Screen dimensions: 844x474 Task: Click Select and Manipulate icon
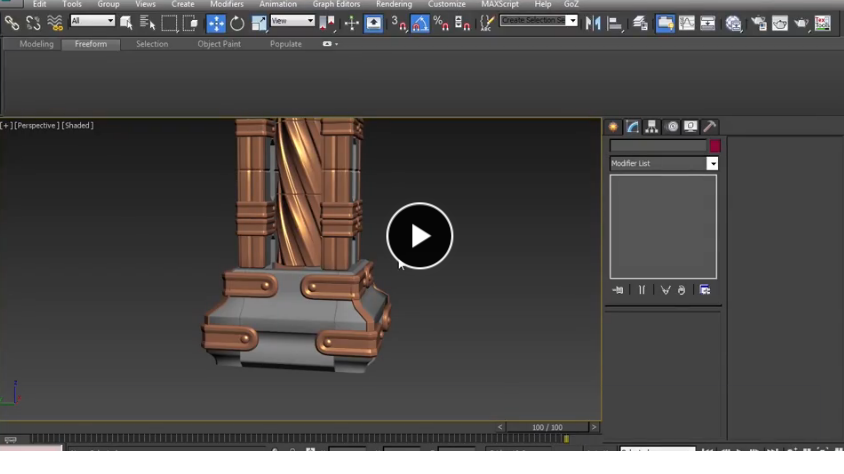351,23
